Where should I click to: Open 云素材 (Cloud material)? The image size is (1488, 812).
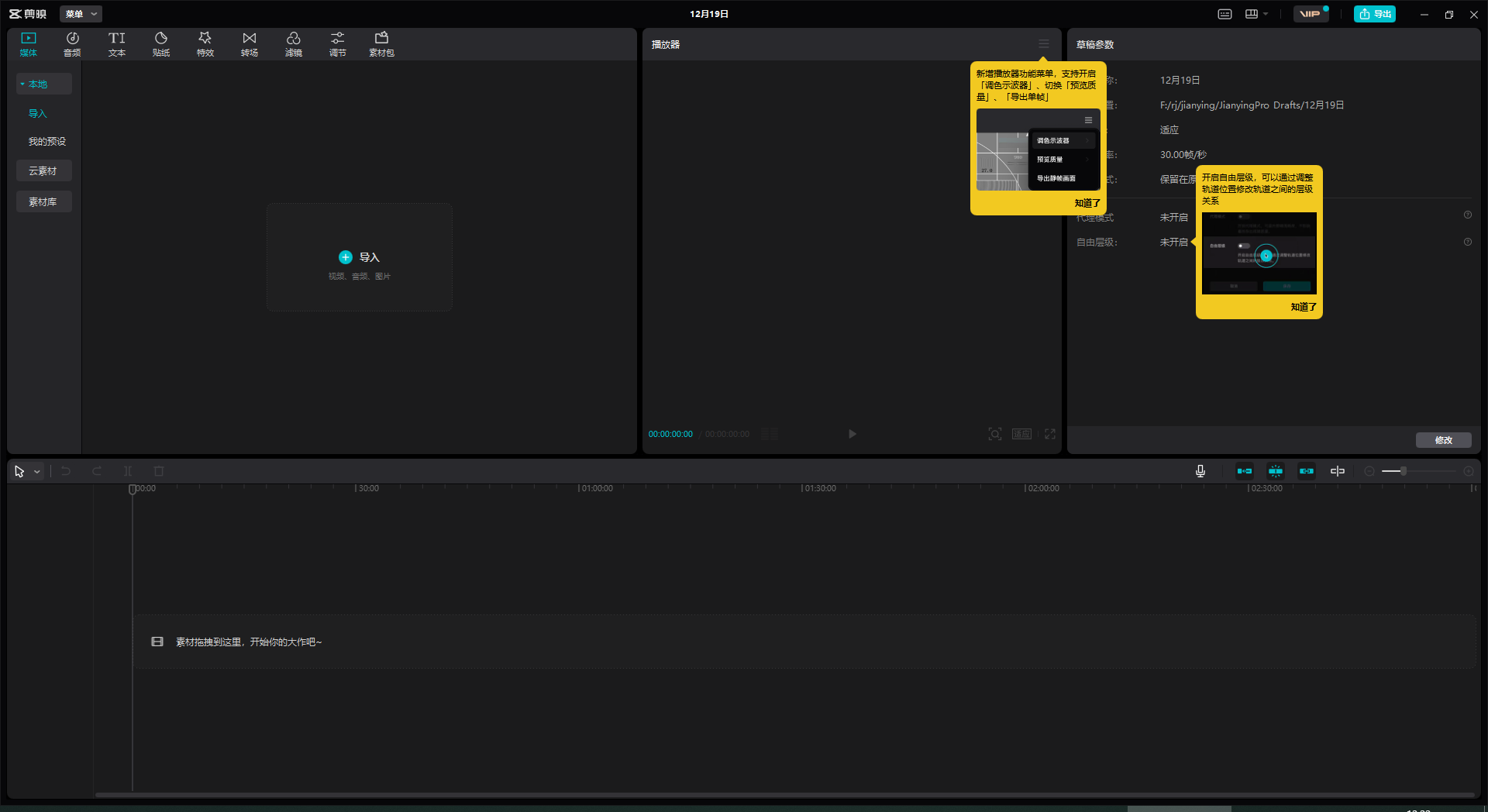pyautogui.click(x=44, y=170)
